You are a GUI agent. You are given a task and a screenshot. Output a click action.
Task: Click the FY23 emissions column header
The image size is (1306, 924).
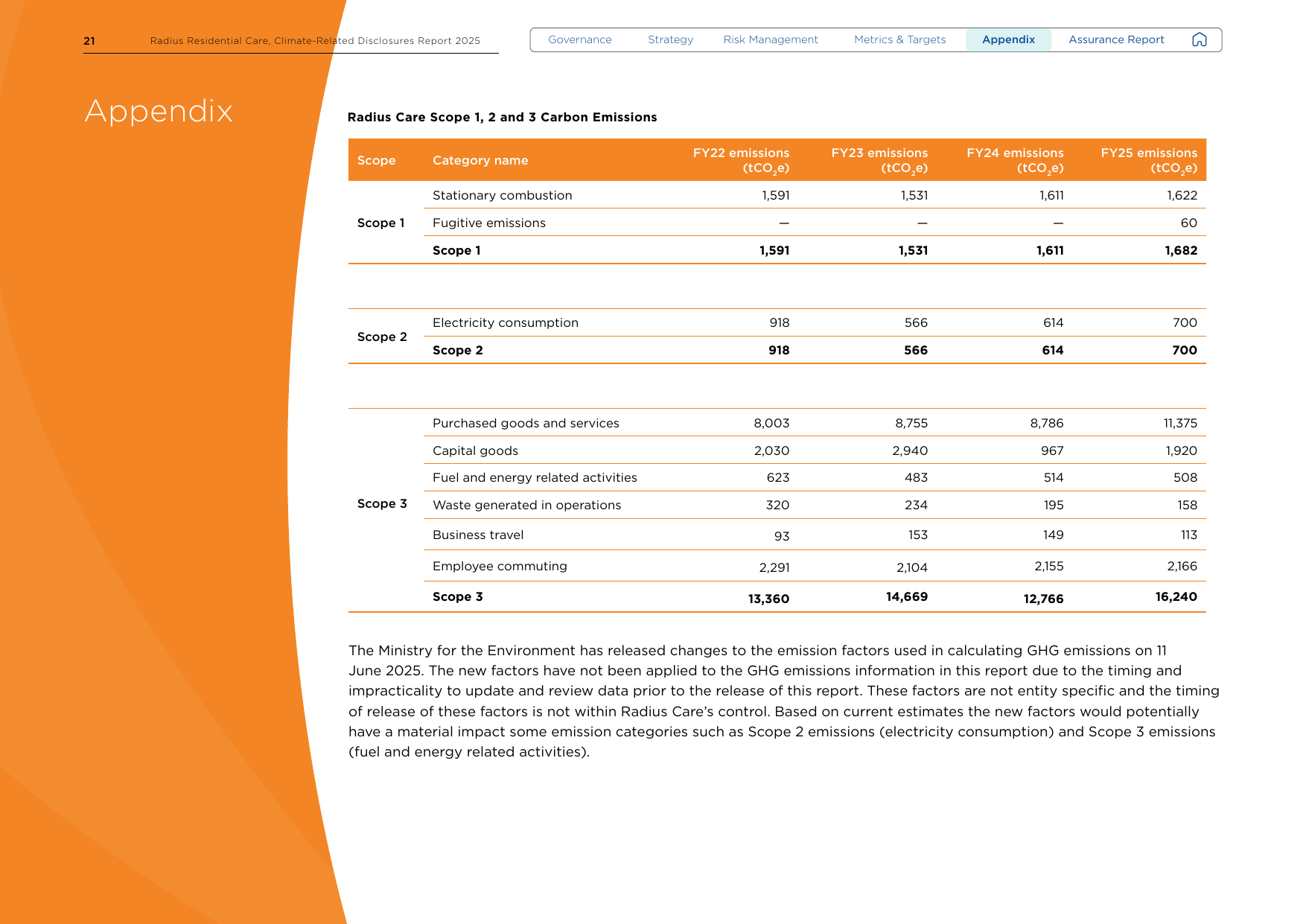[x=879, y=160]
